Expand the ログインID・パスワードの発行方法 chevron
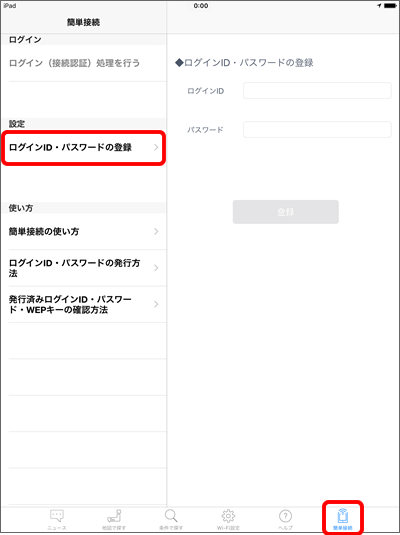 [x=156, y=268]
